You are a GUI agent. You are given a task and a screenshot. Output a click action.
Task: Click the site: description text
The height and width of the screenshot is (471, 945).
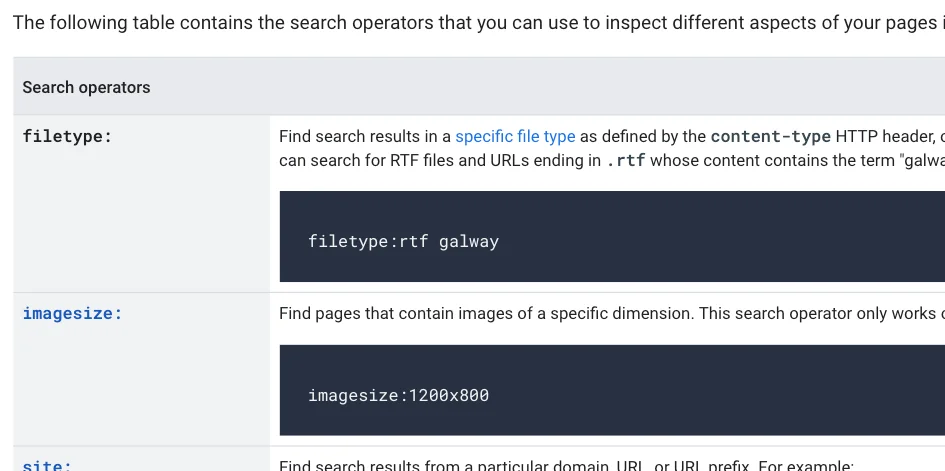pyautogui.click(x=567, y=466)
